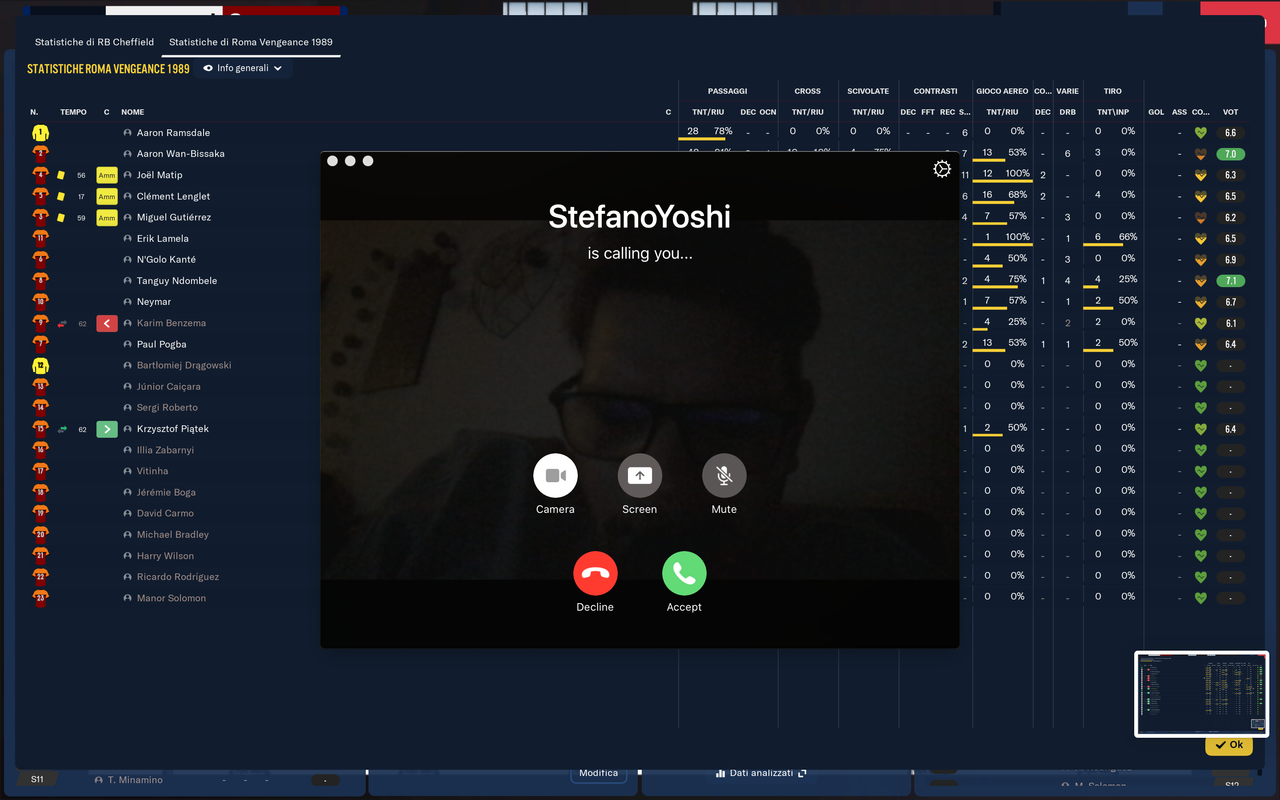Click the Dati analizzati button
The width and height of the screenshot is (1280, 800).
[x=759, y=773]
